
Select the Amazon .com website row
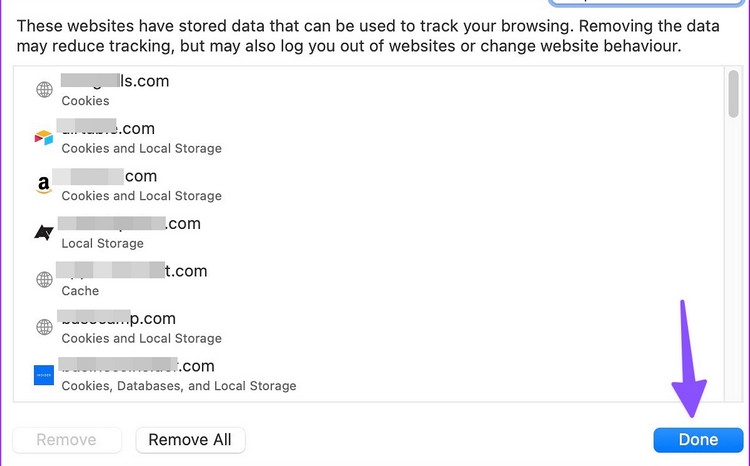pyautogui.click(x=300, y=185)
